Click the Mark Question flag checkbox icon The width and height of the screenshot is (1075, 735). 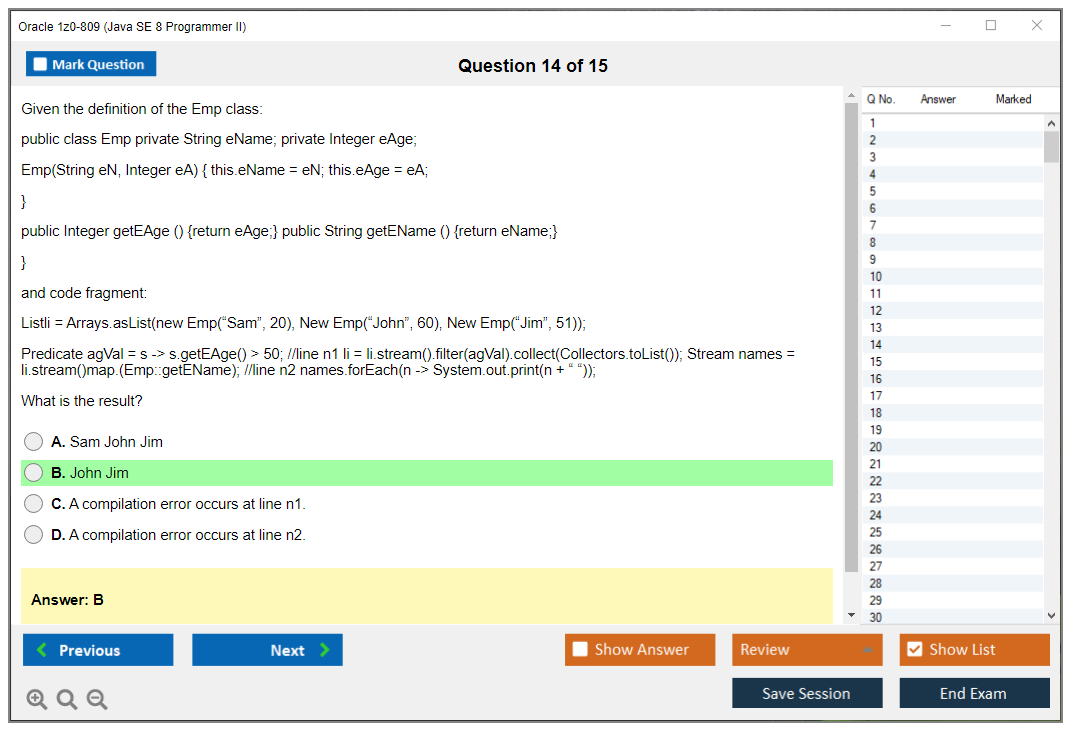pos(40,63)
